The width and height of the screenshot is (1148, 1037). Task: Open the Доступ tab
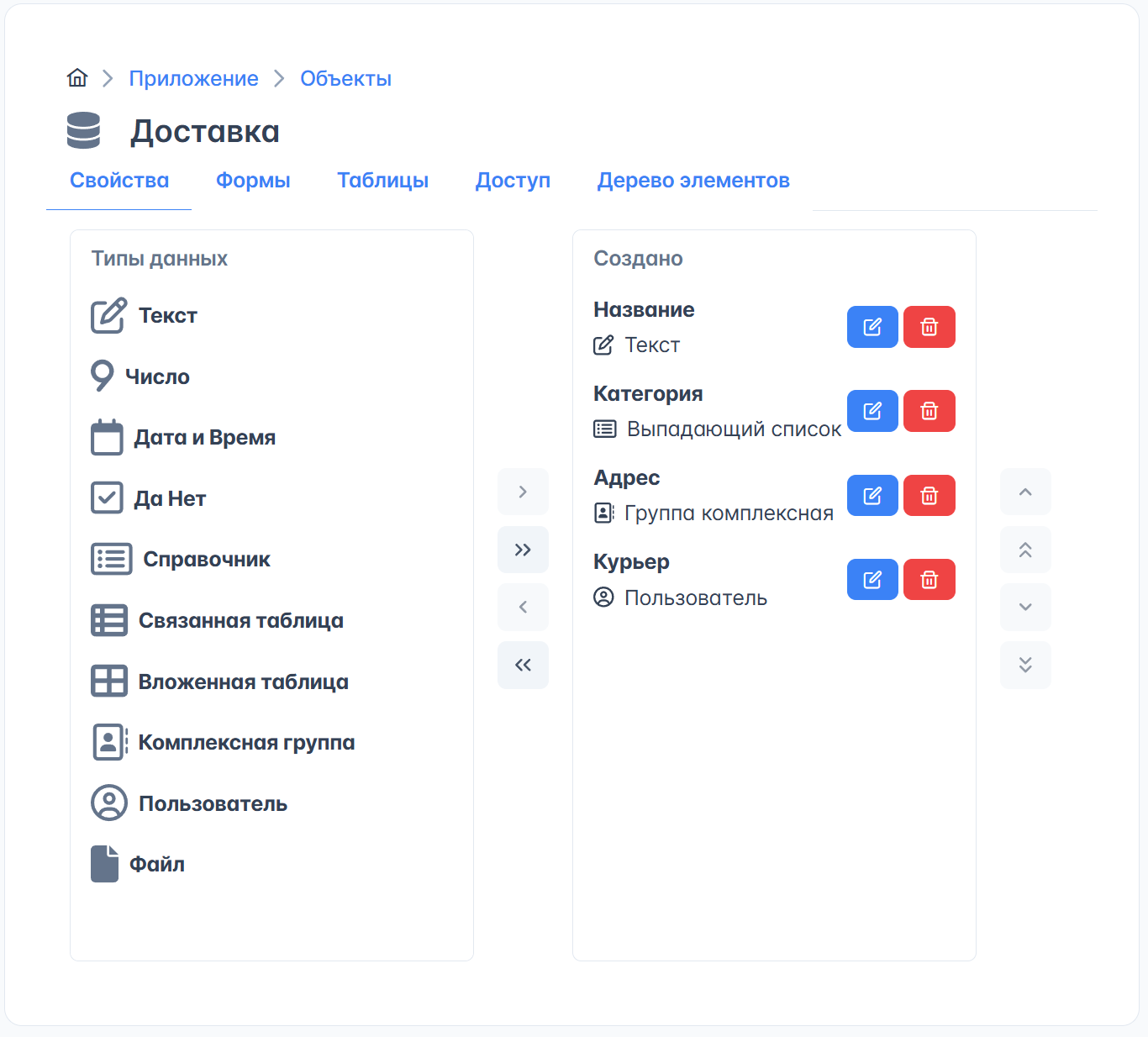(x=513, y=181)
